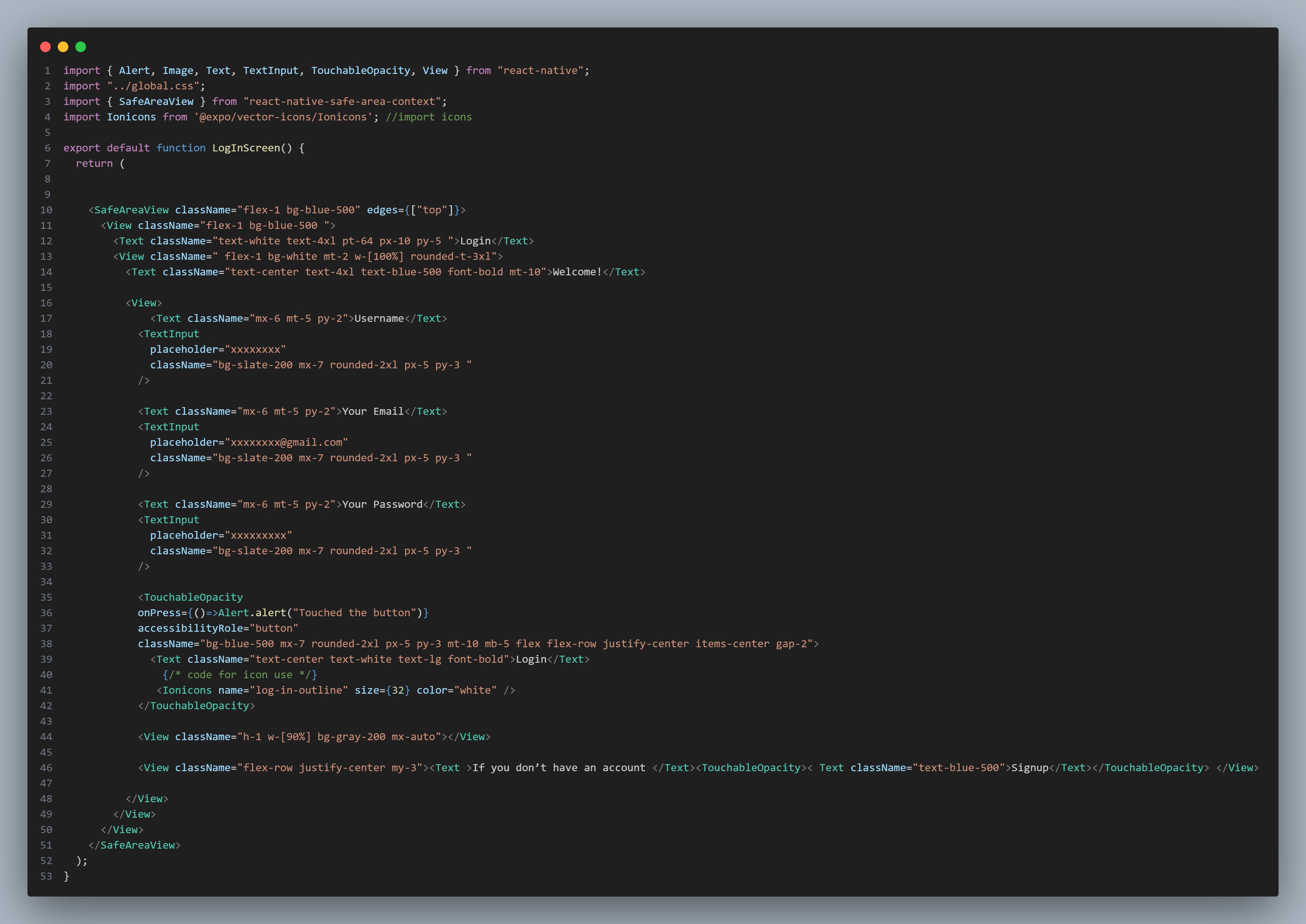The height and width of the screenshot is (924, 1306).
Task: Click the green maximize window dot
Action: [81, 46]
